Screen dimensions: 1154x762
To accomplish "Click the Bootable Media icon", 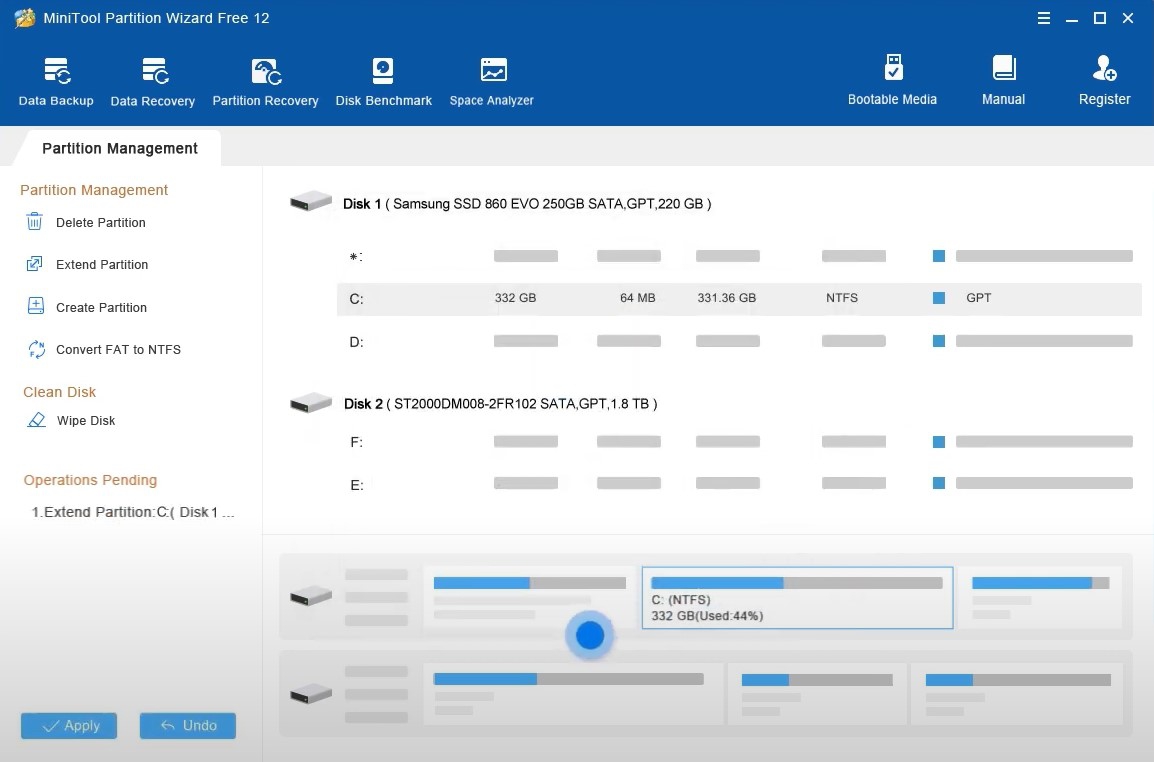I will [892, 80].
